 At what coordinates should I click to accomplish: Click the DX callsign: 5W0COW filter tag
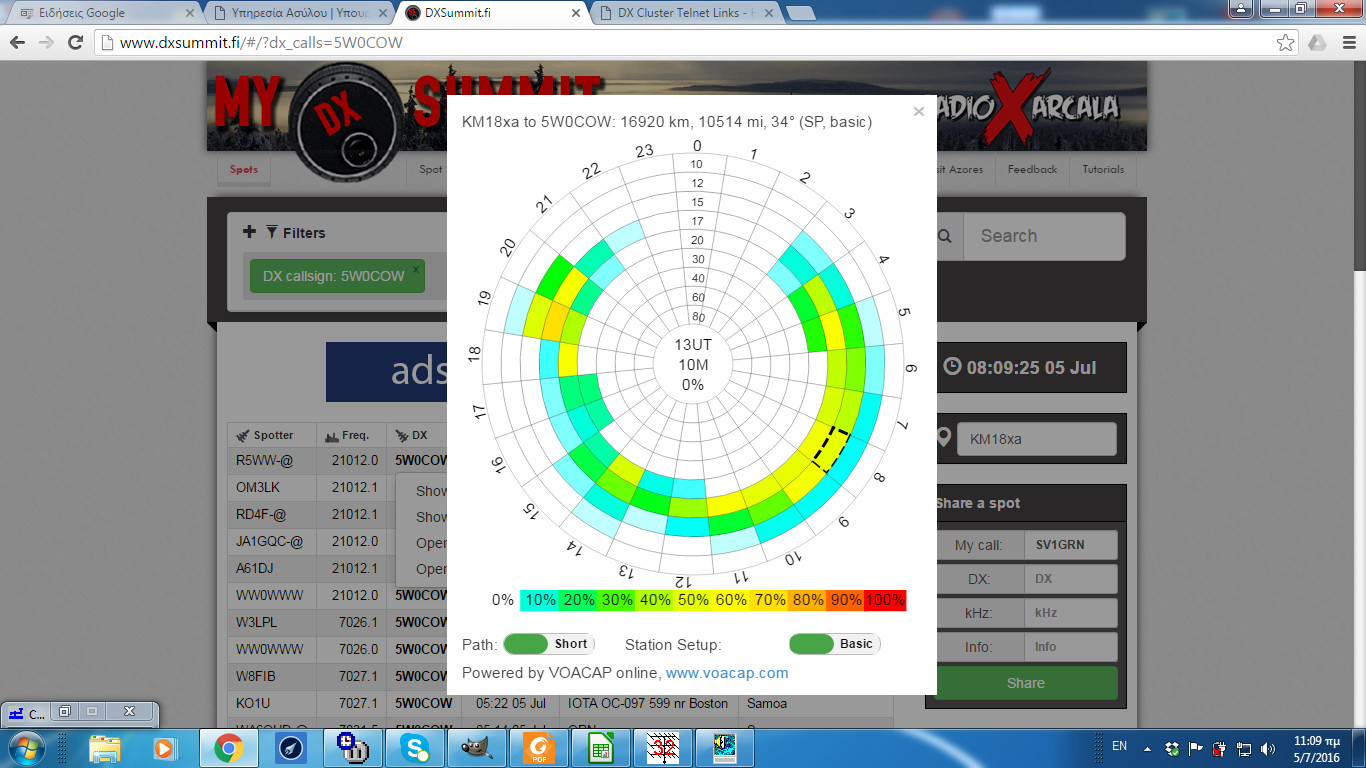[x=337, y=276]
